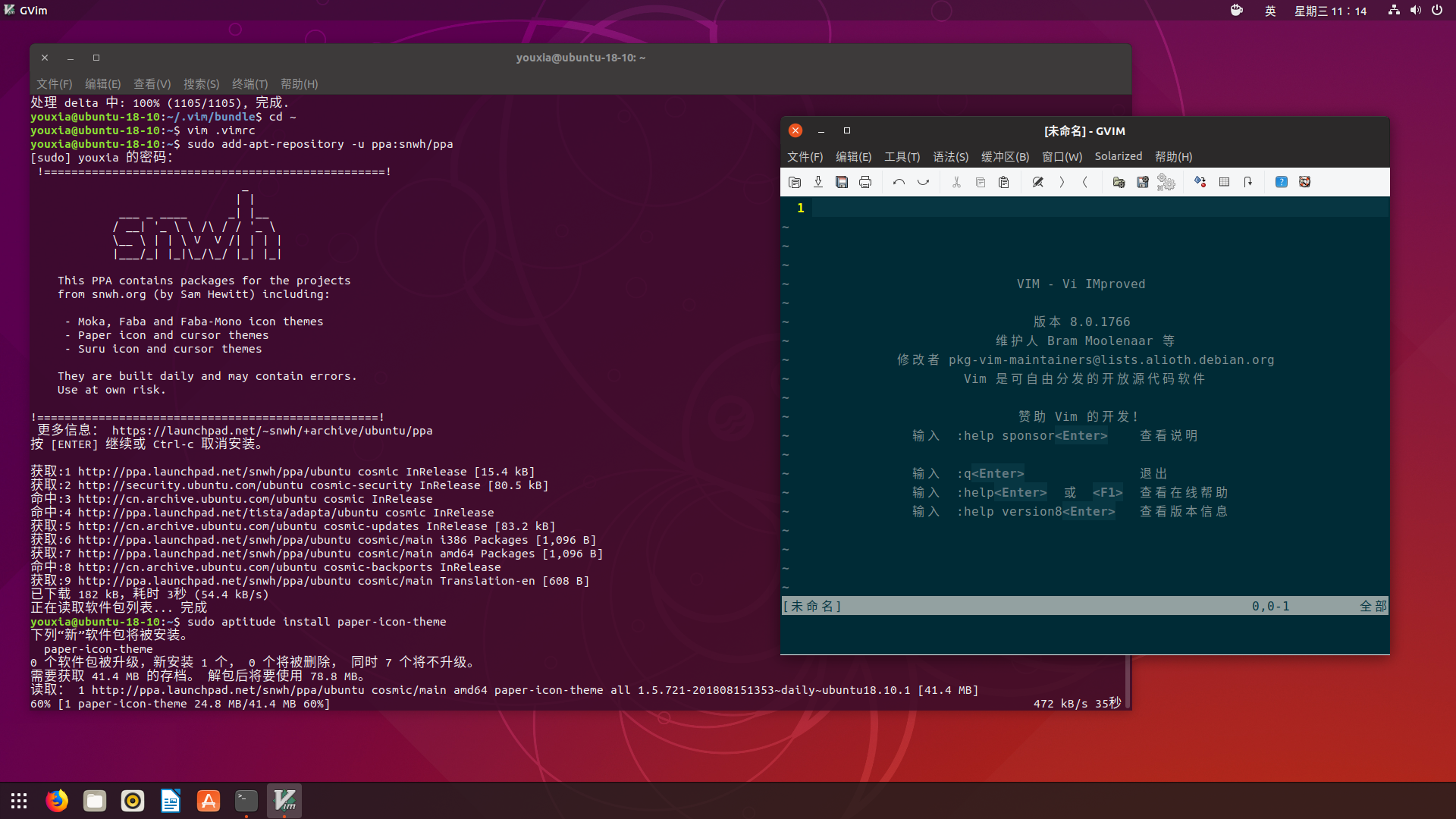
Task: Click the Cut scissors icon in GVim
Action: tap(956, 182)
